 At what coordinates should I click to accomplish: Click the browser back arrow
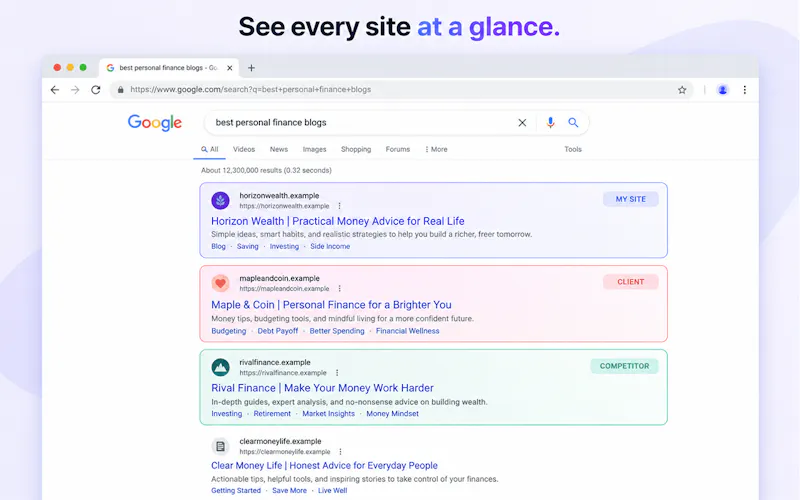(55, 90)
